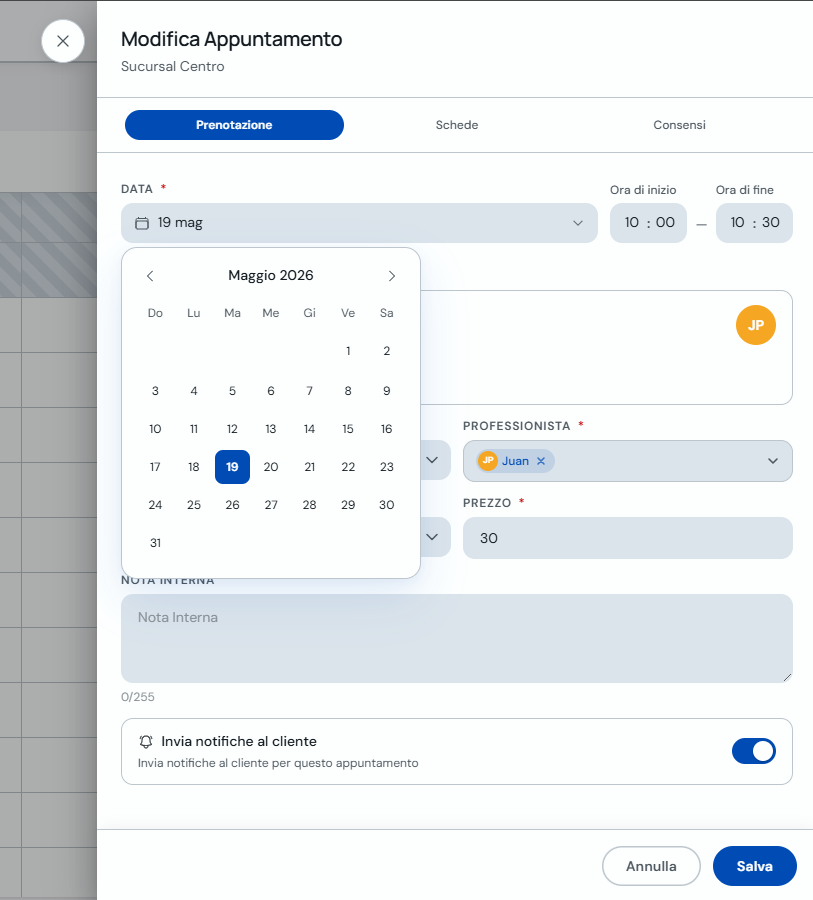Cancel changes with Annulla button
Image resolution: width=813 pixels, height=900 pixels.
(651, 866)
